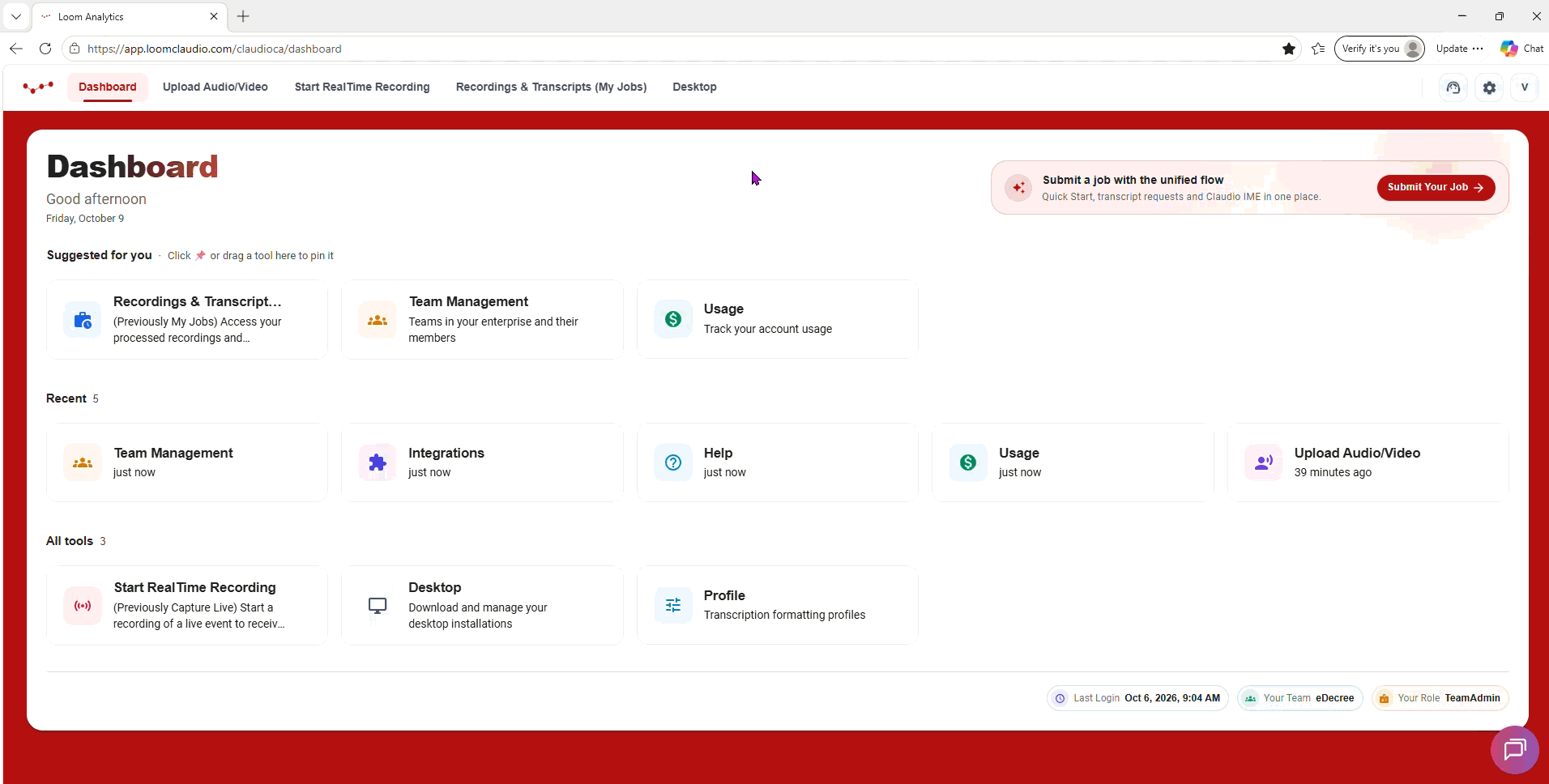
Task: Bookmark page with the star icon
Action: tap(1289, 49)
